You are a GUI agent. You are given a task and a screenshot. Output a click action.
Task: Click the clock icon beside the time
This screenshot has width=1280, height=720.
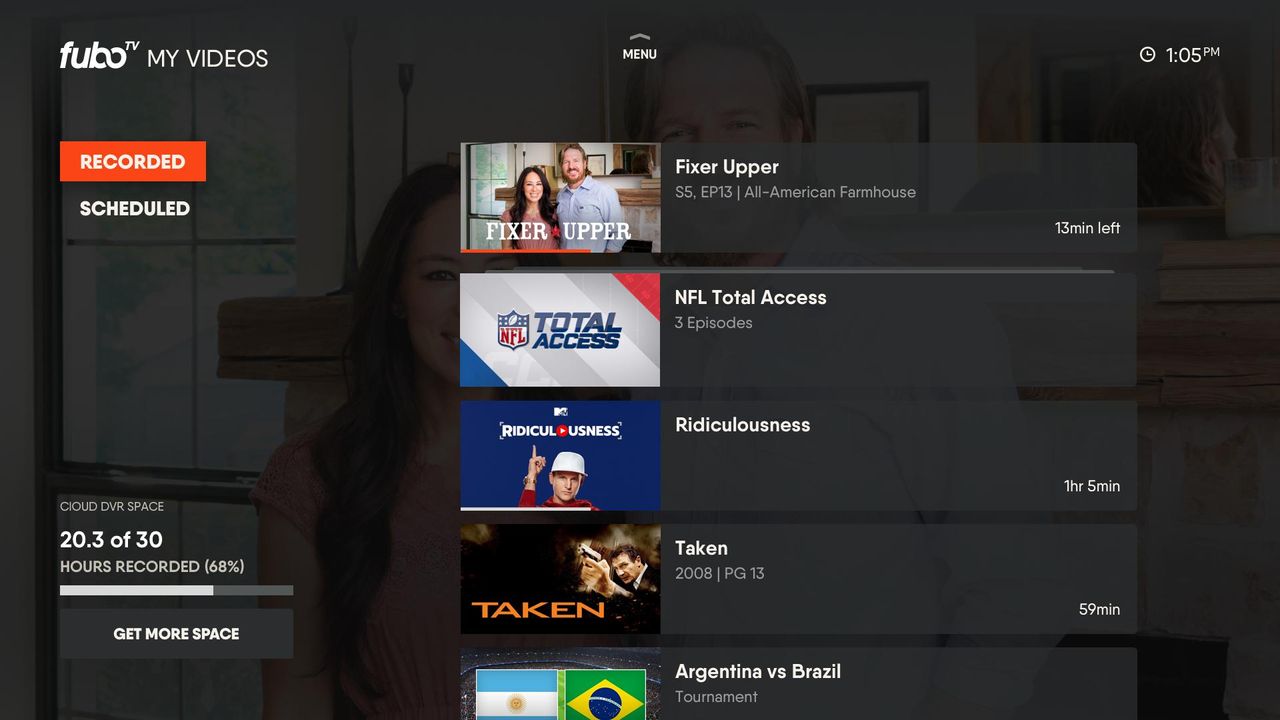tap(1147, 55)
